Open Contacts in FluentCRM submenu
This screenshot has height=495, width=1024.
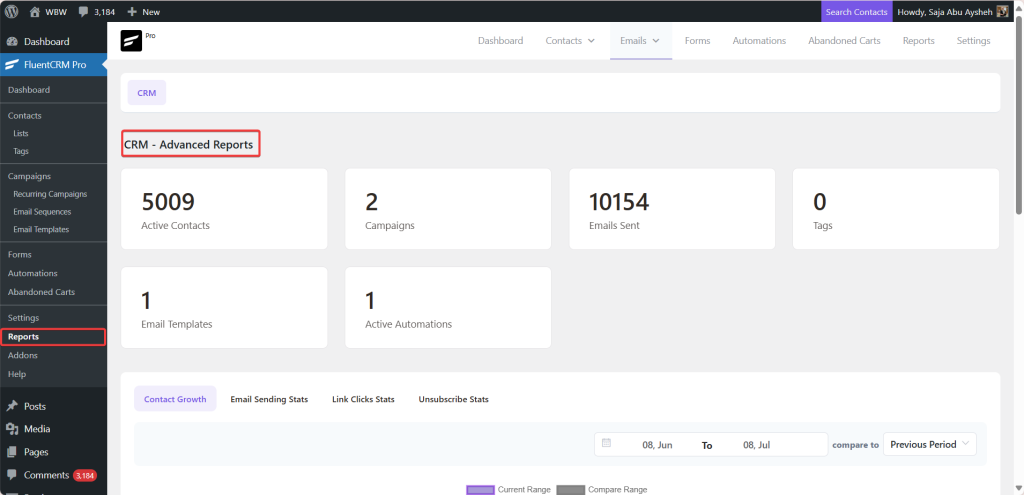coord(25,116)
